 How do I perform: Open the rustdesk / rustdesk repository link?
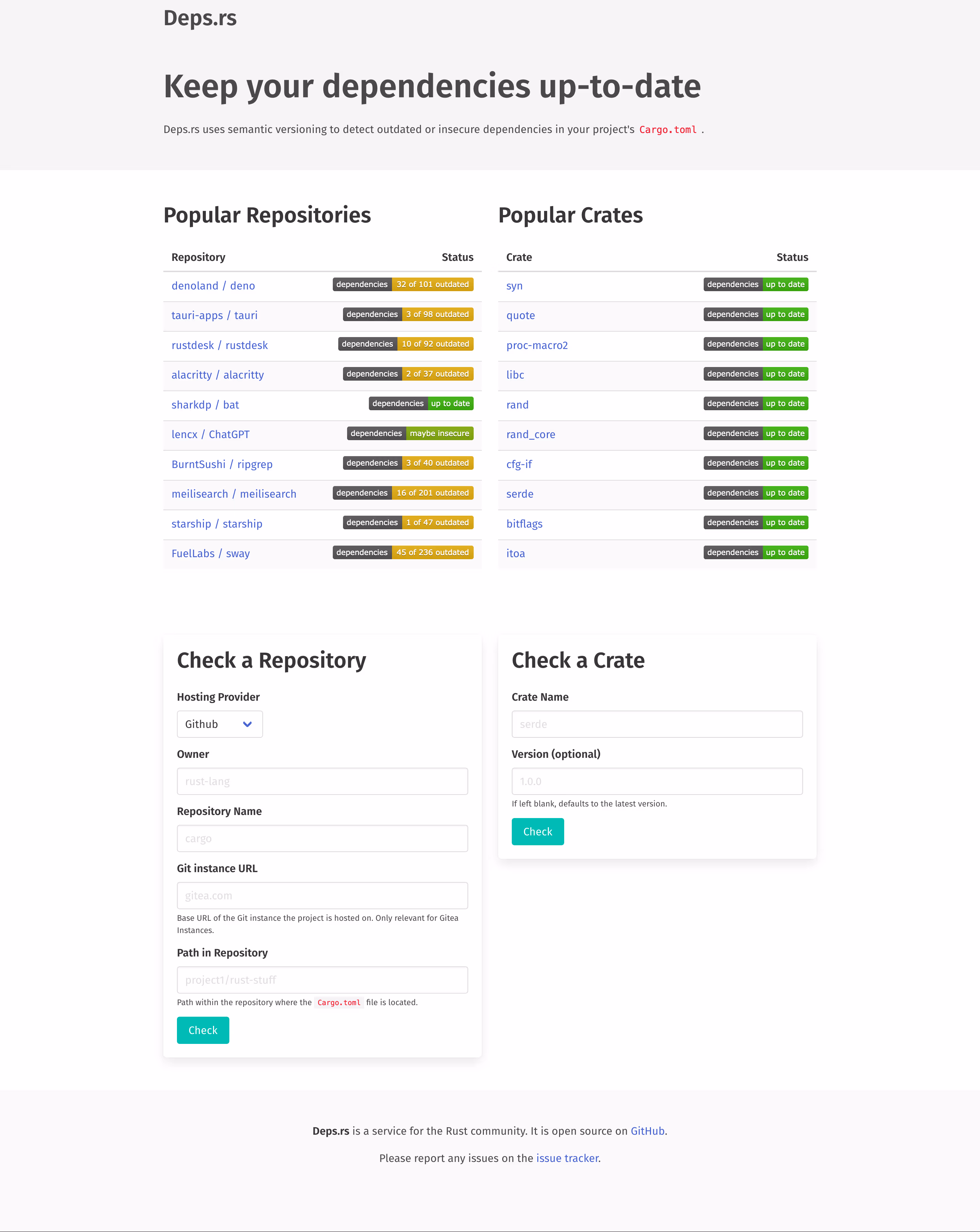219,345
